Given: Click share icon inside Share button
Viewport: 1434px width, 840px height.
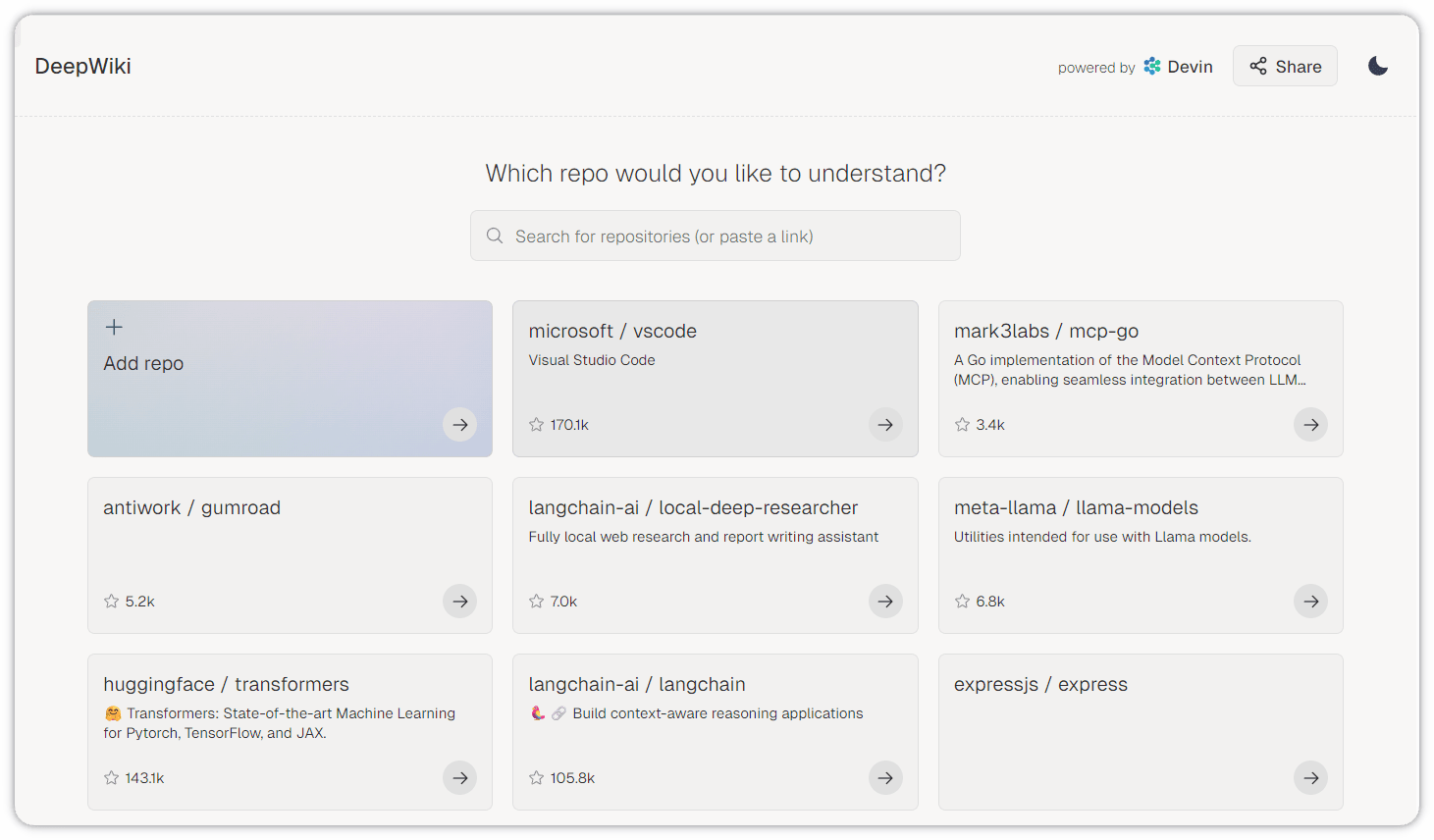Looking at the screenshot, I should (x=1258, y=66).
